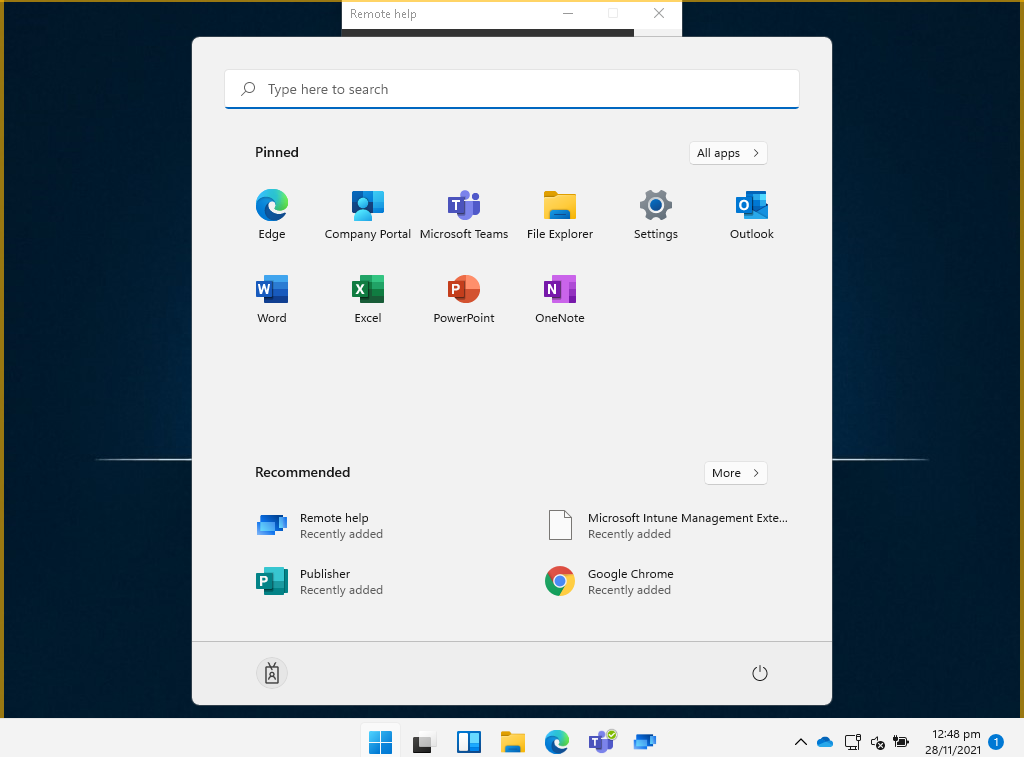
Task: Close the Remote help window
Action: coord(659,14)
